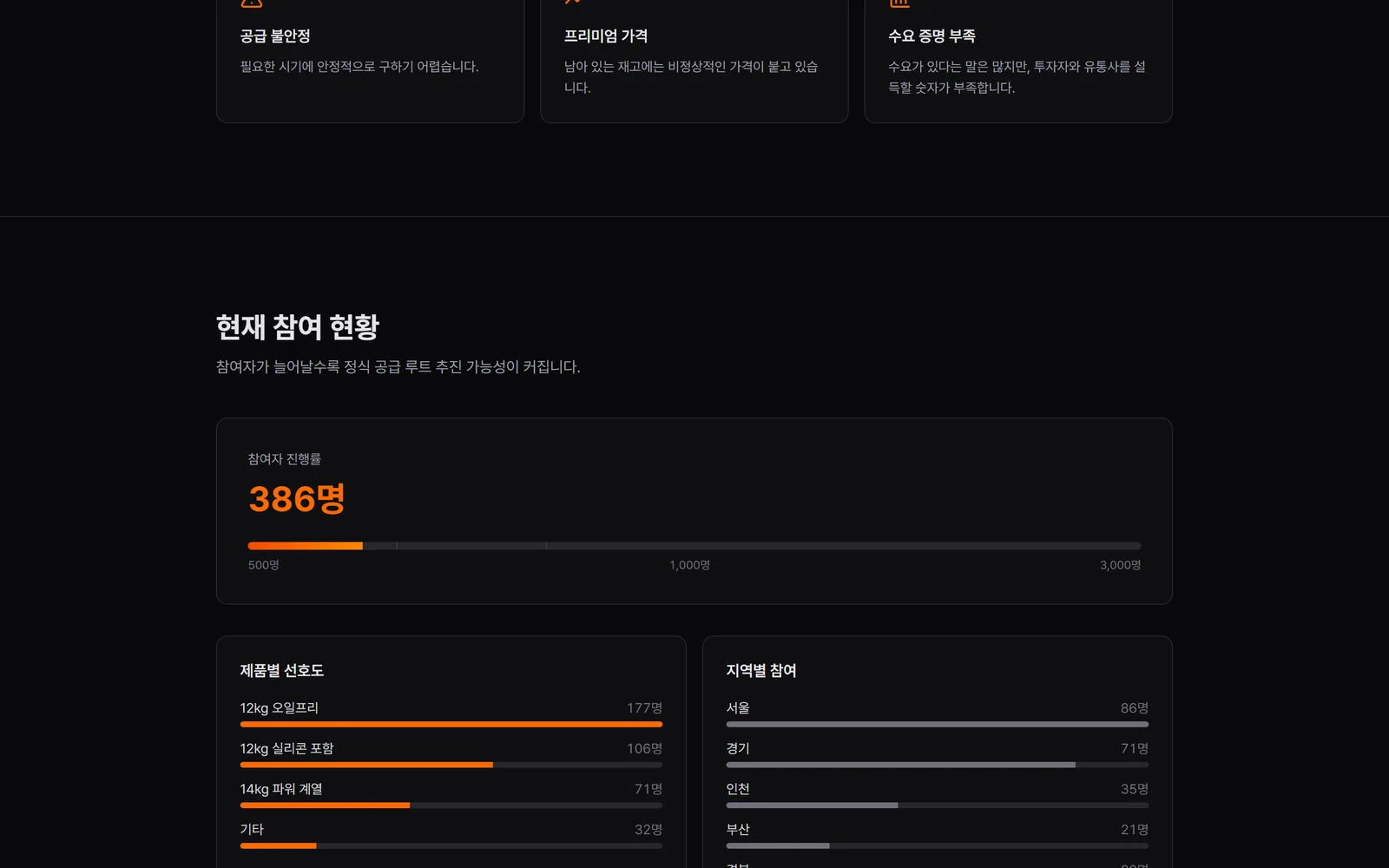1389x868 pixels.
Task: Click the 부산 region label
Action: click(738, 830)
